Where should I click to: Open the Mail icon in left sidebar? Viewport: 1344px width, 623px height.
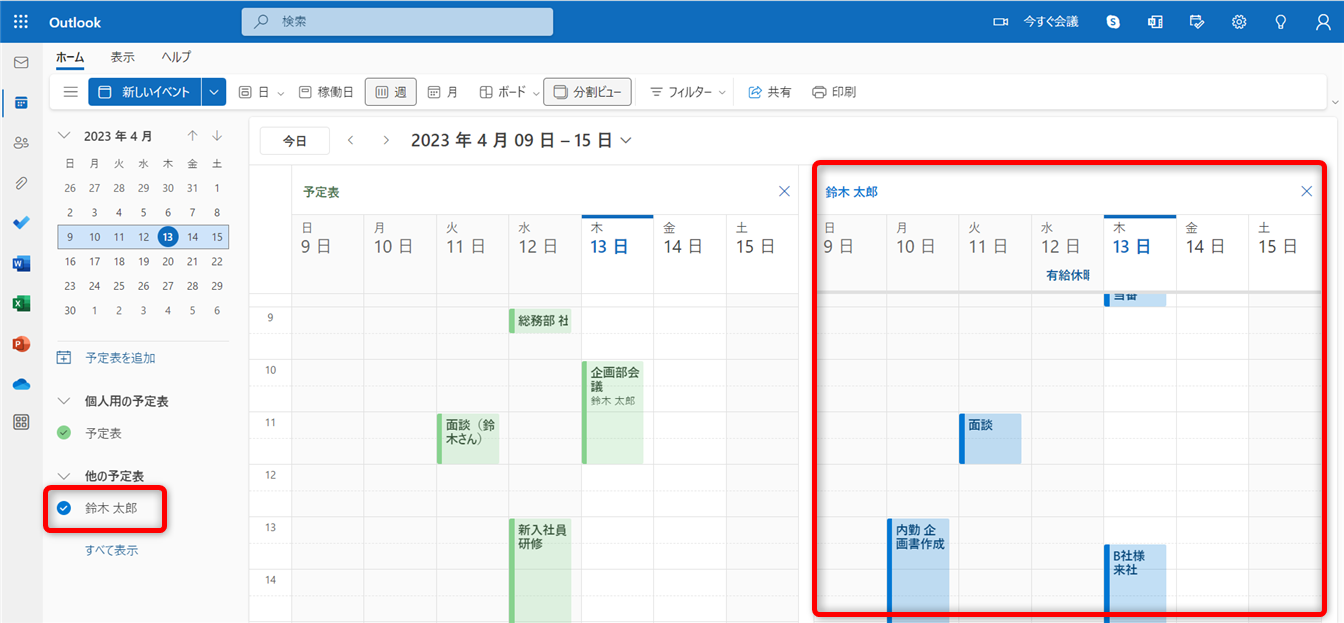(x=21, y=63)
